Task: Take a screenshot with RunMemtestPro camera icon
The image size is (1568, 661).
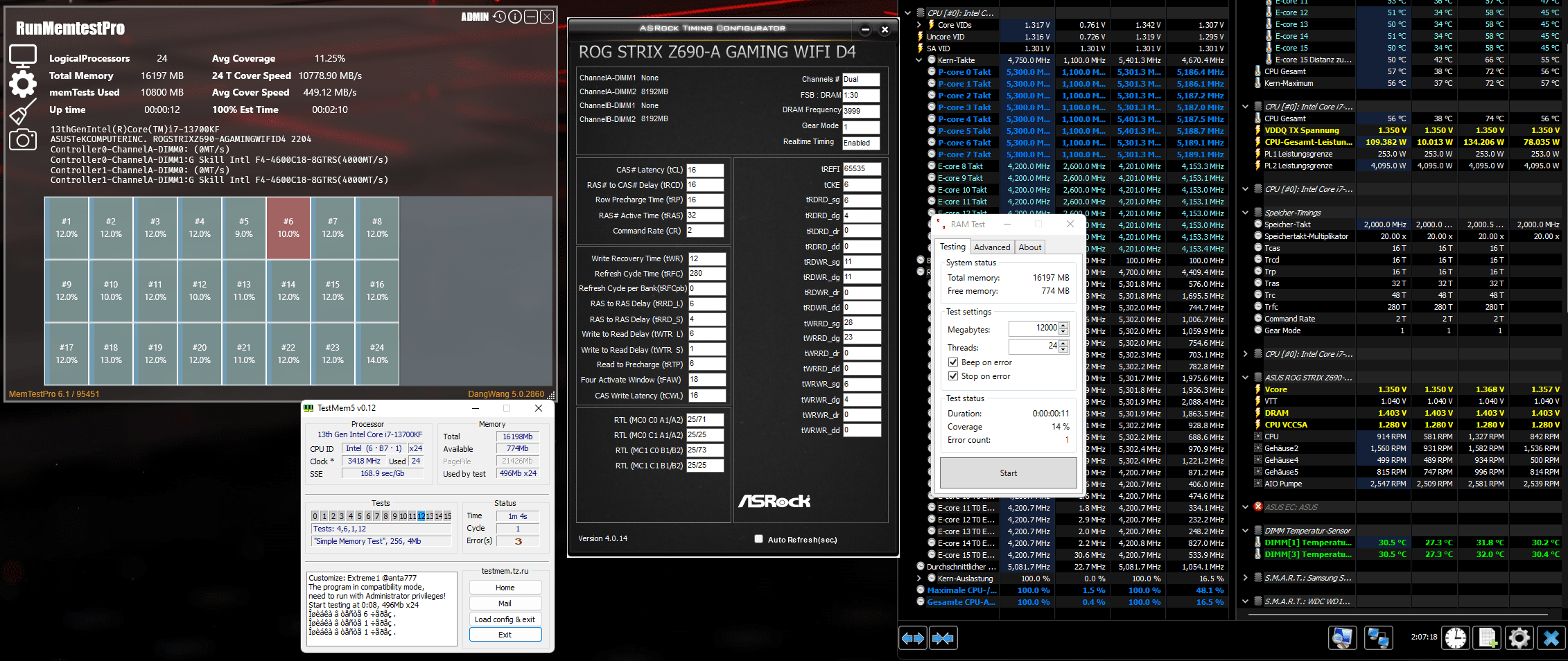Action: click(x=23, y=140)
